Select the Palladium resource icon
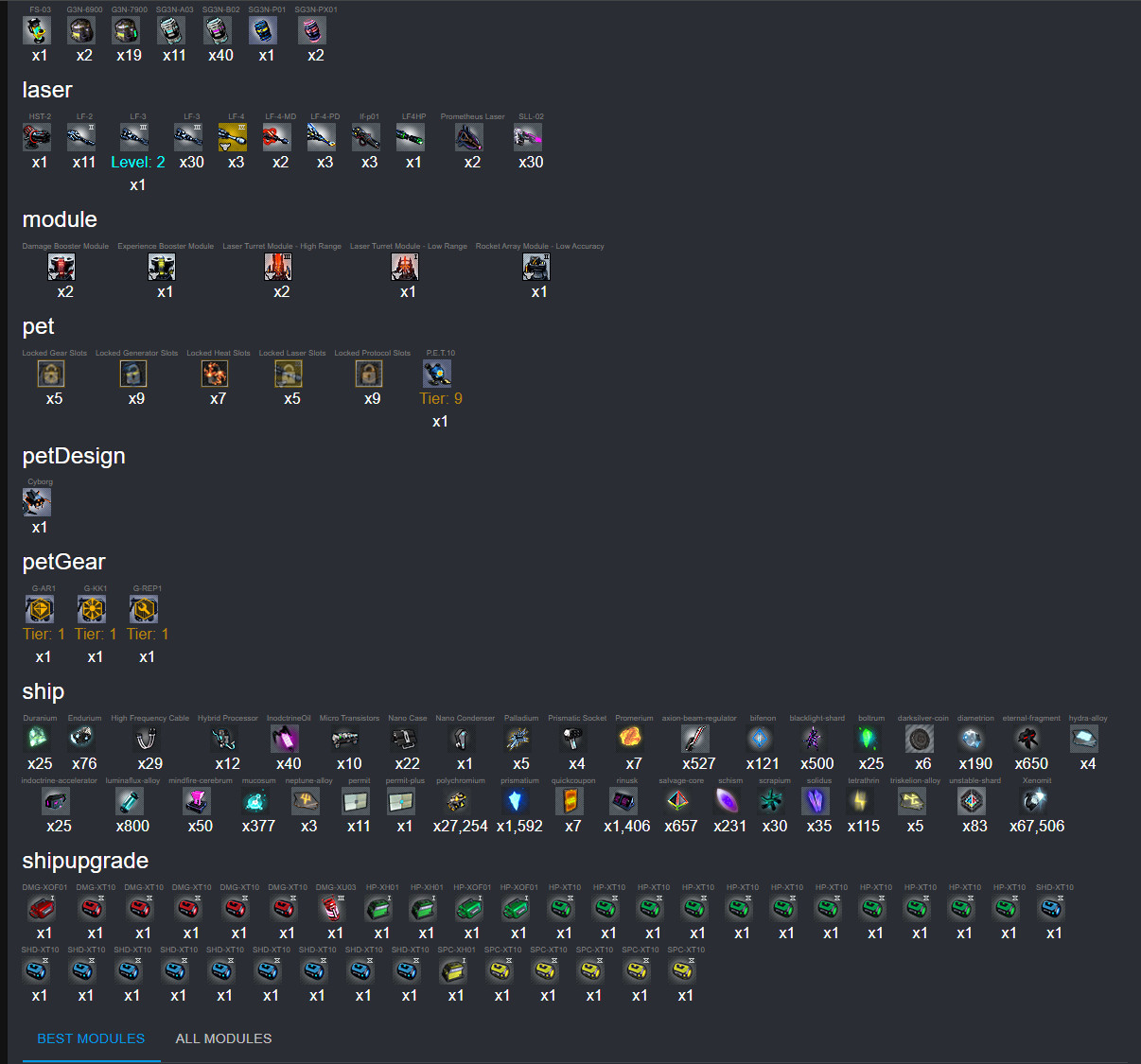 [x=518, y=739]
